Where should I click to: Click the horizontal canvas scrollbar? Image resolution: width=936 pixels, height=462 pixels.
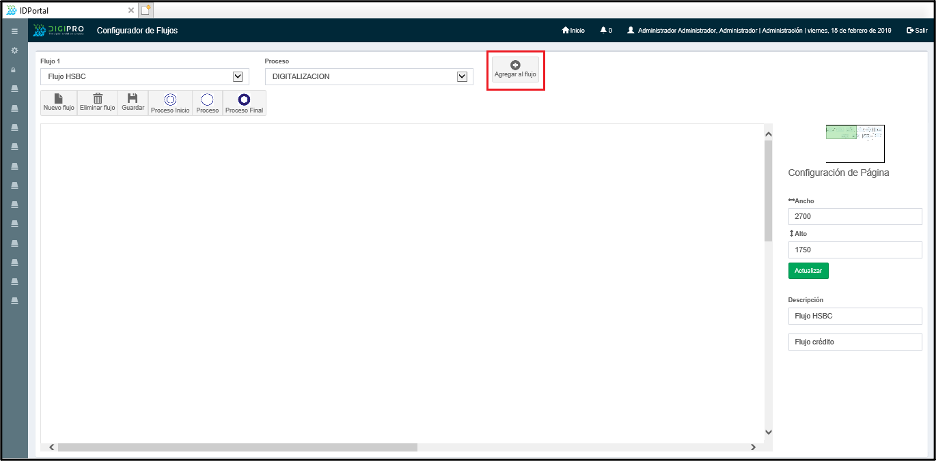(x=236, y=447)
